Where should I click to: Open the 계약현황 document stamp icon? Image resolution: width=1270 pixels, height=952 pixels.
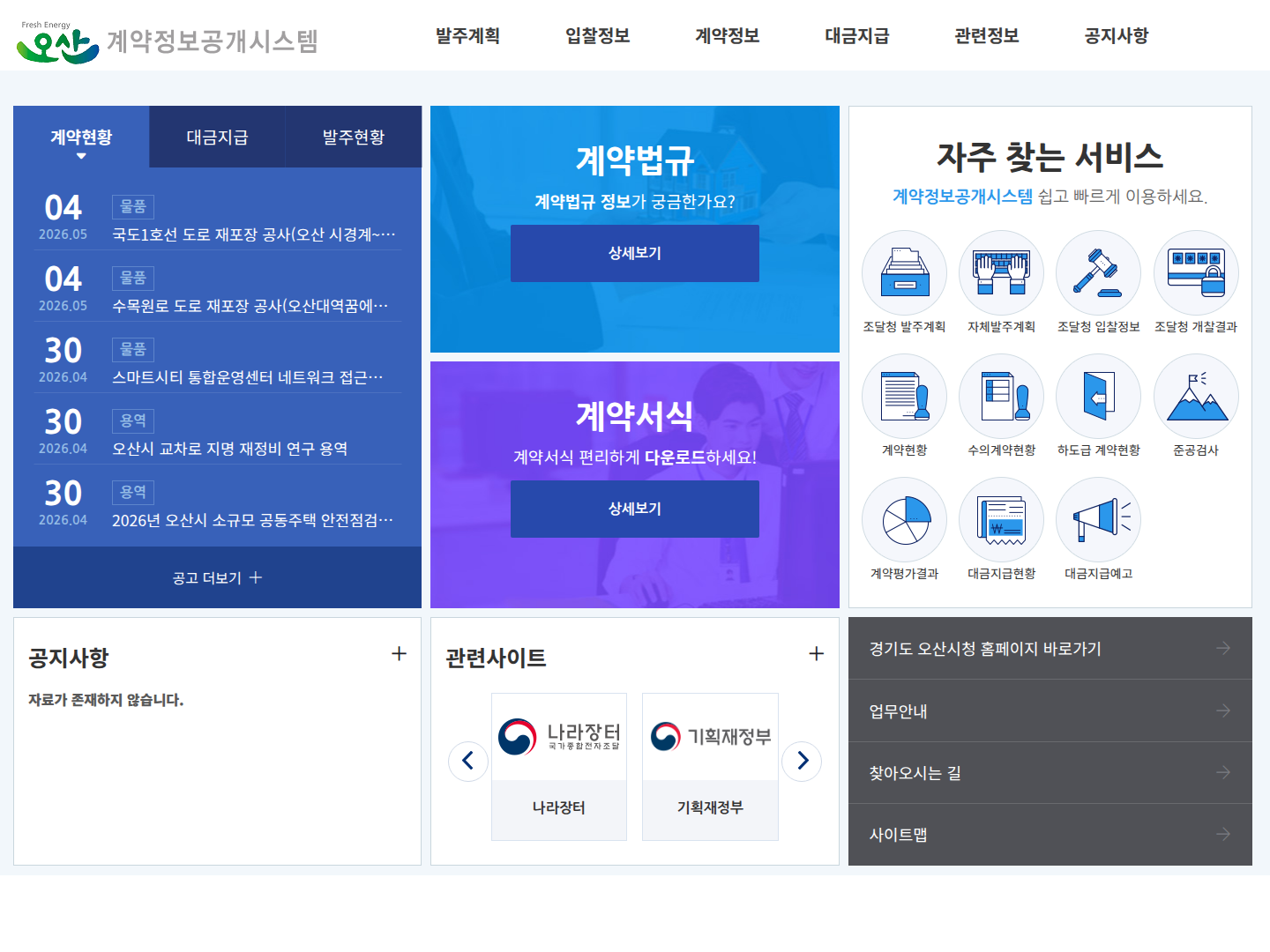coord(904,397)
